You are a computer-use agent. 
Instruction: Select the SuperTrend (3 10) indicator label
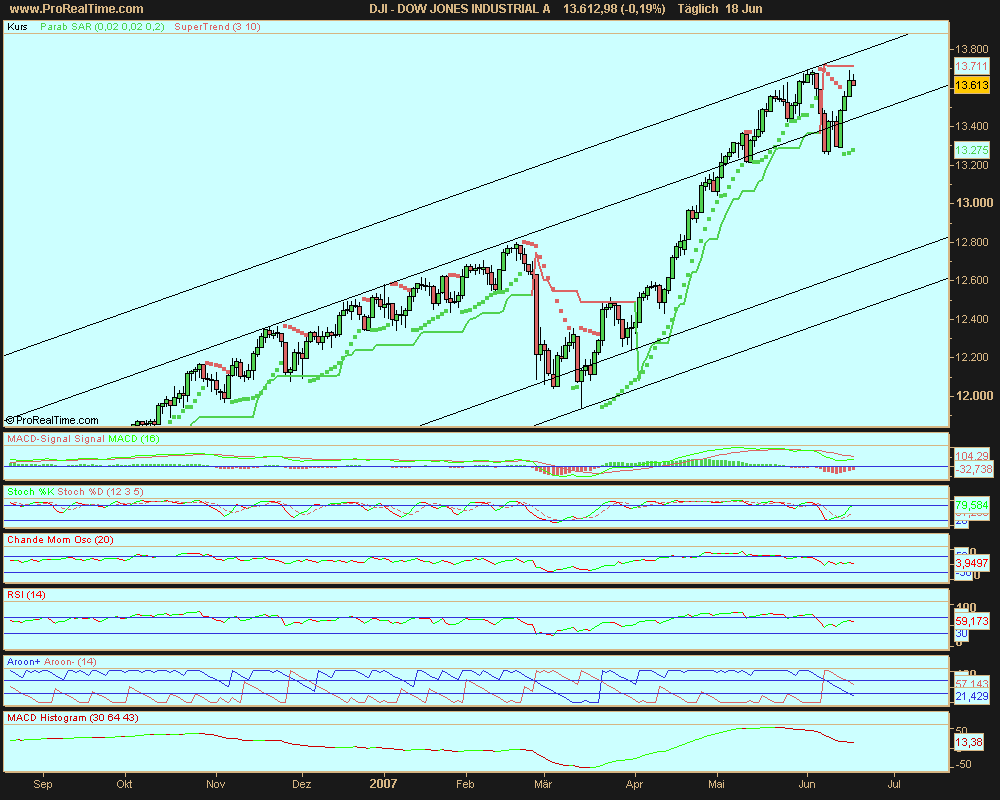(217, 27)
